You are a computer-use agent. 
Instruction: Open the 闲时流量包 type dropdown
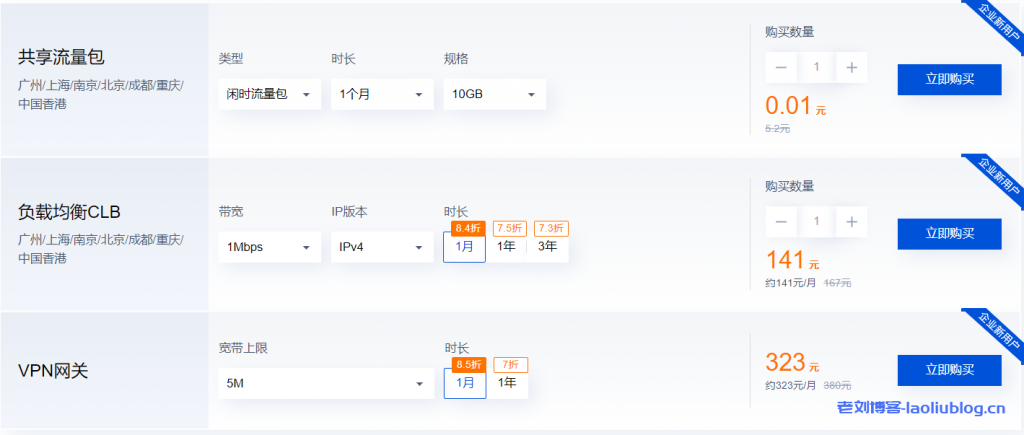[x=269, y=94]
